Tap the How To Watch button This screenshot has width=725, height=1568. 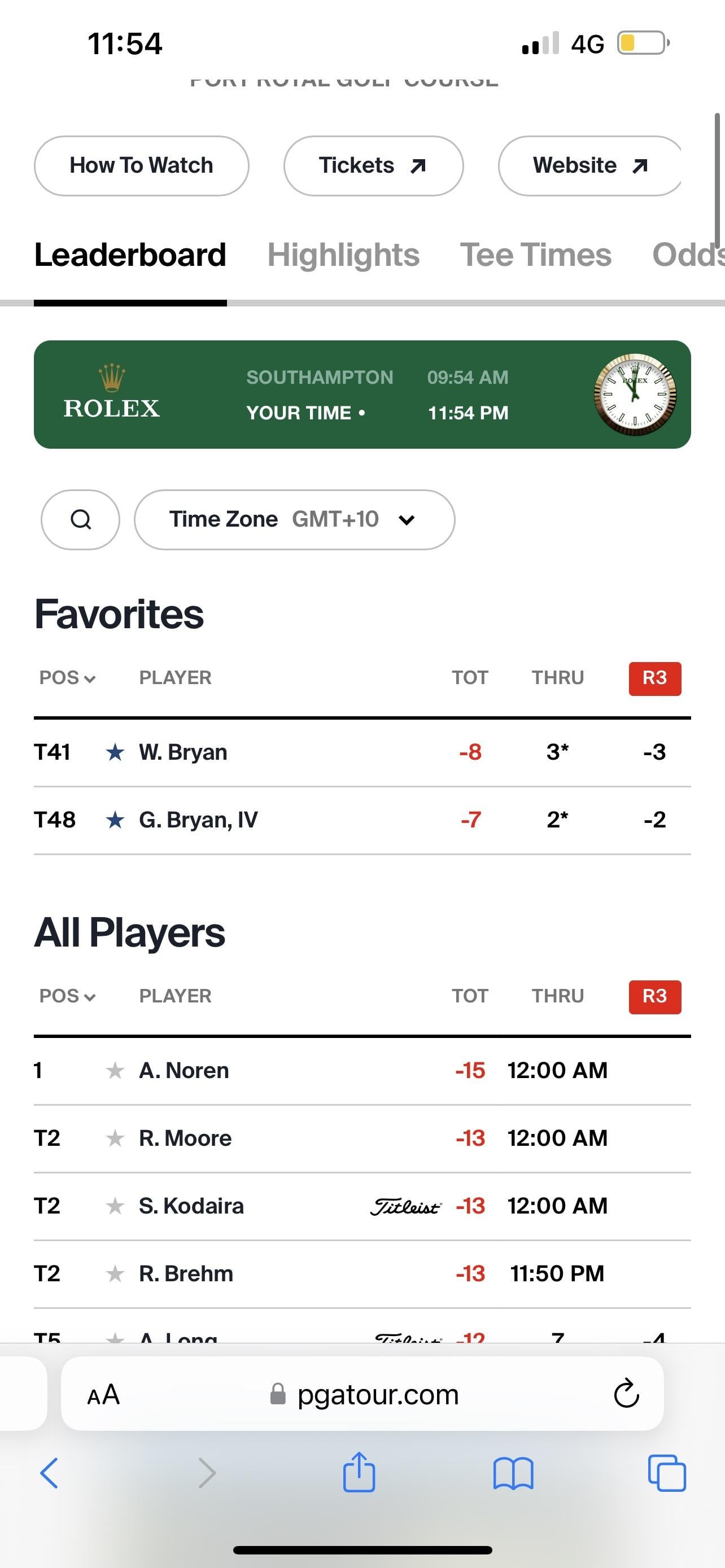[x=141, y=165]
